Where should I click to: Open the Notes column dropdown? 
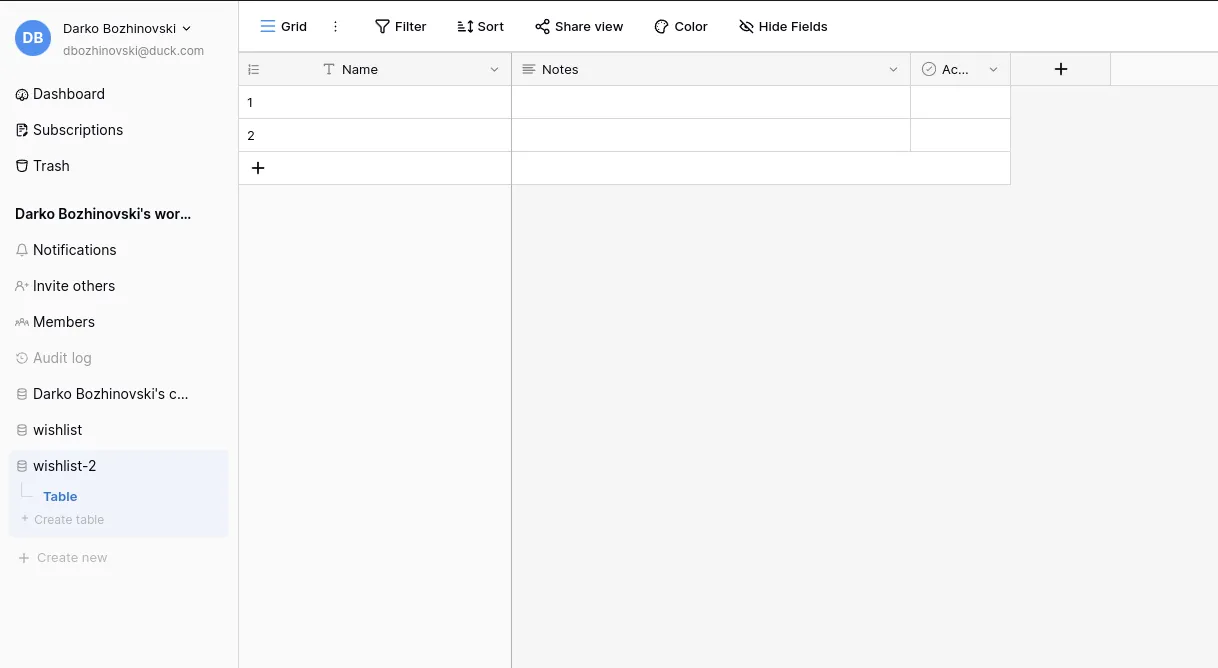(892, 69)
